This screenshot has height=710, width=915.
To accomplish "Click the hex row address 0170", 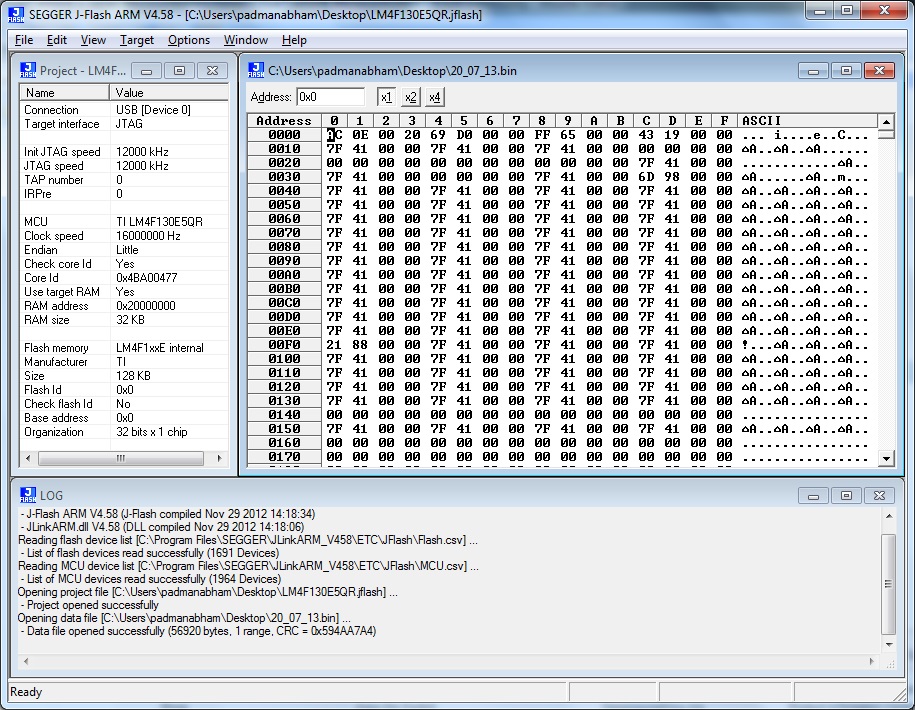I will coord(284,457).
